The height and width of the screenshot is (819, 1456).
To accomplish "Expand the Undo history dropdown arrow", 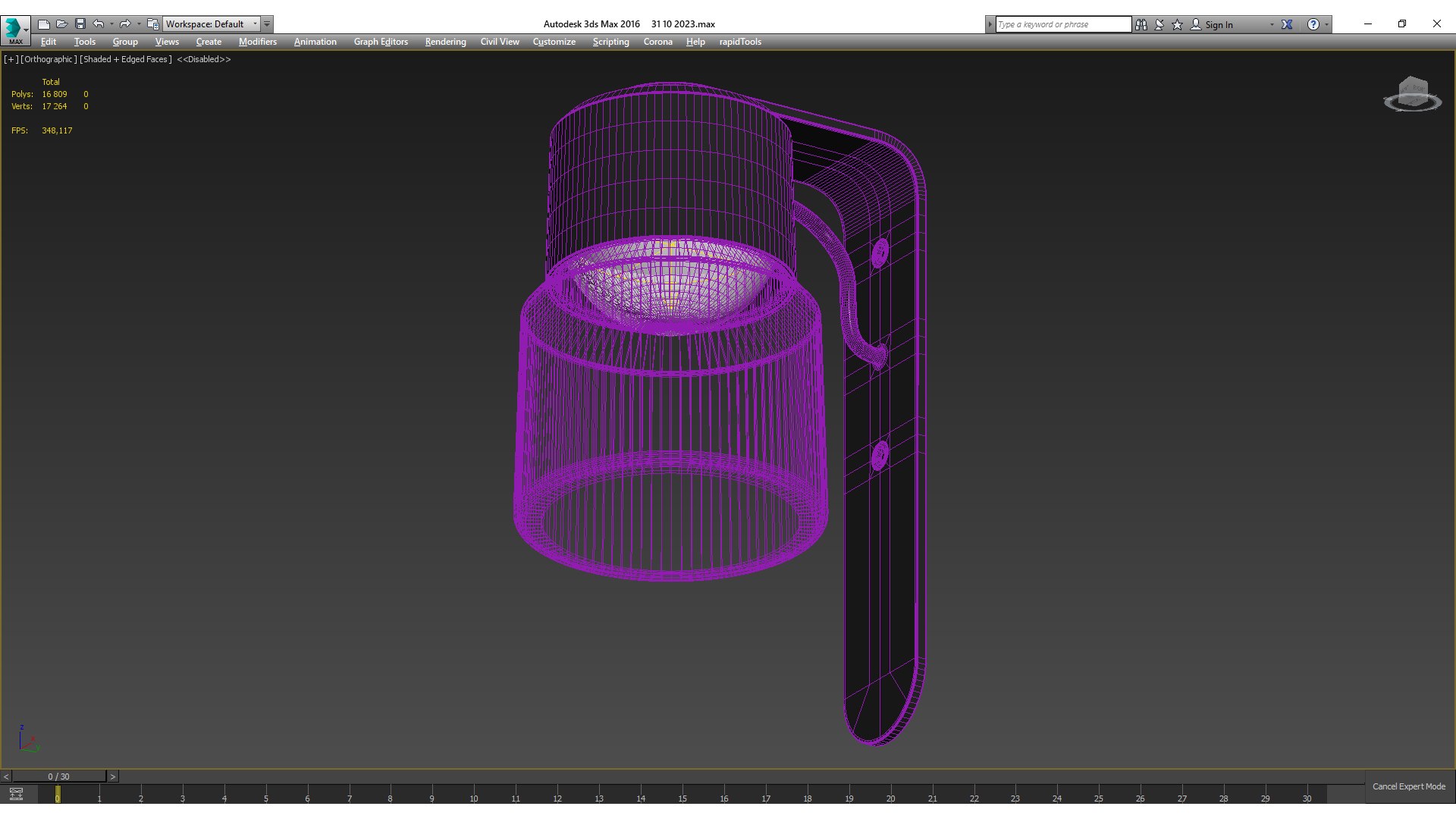I will point(111,24).
